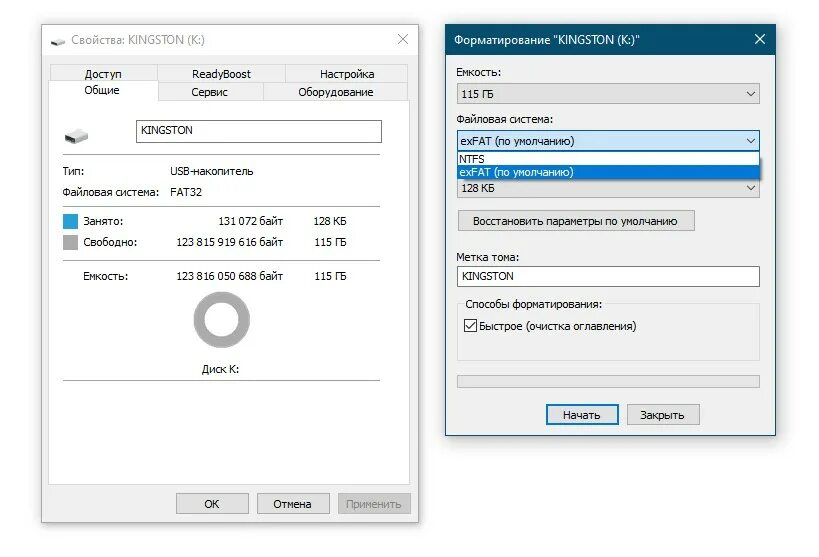The height and width of the screenshot is (557, 819).
Task: Click the Метка тома KINGSTON text field
Action: [x=608, y=276]
